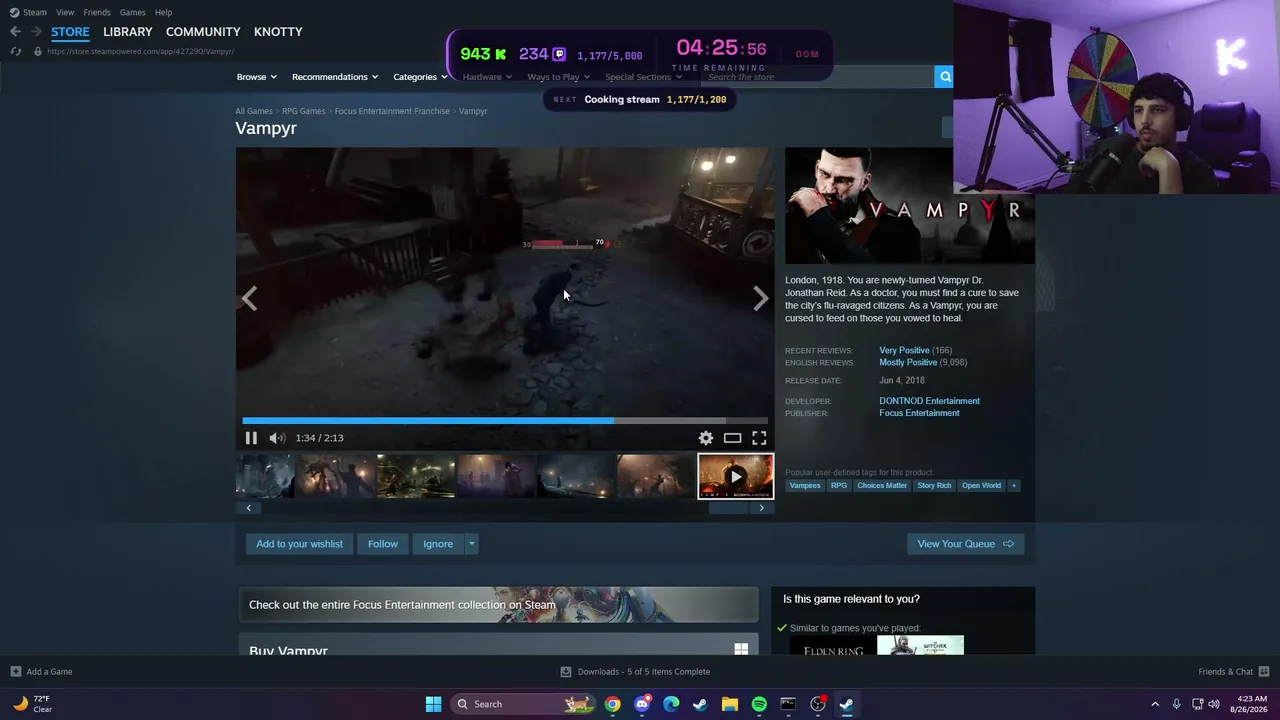Click the Ignore button
Viewport: 1280px width, 720px height.
(x=438, y=544)
